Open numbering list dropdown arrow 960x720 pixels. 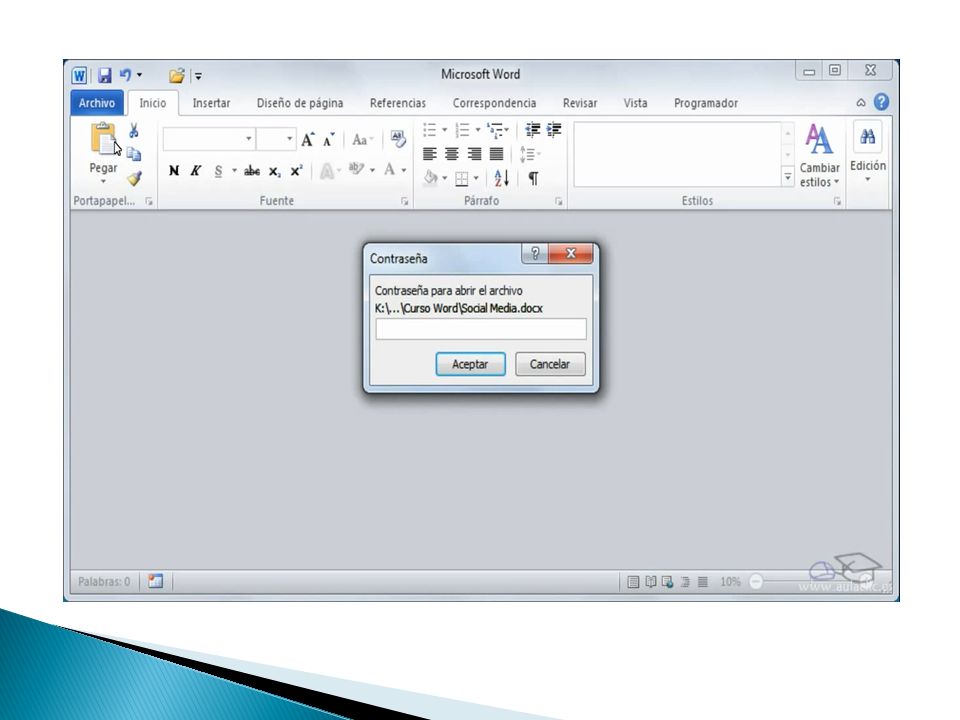(478, 130)
